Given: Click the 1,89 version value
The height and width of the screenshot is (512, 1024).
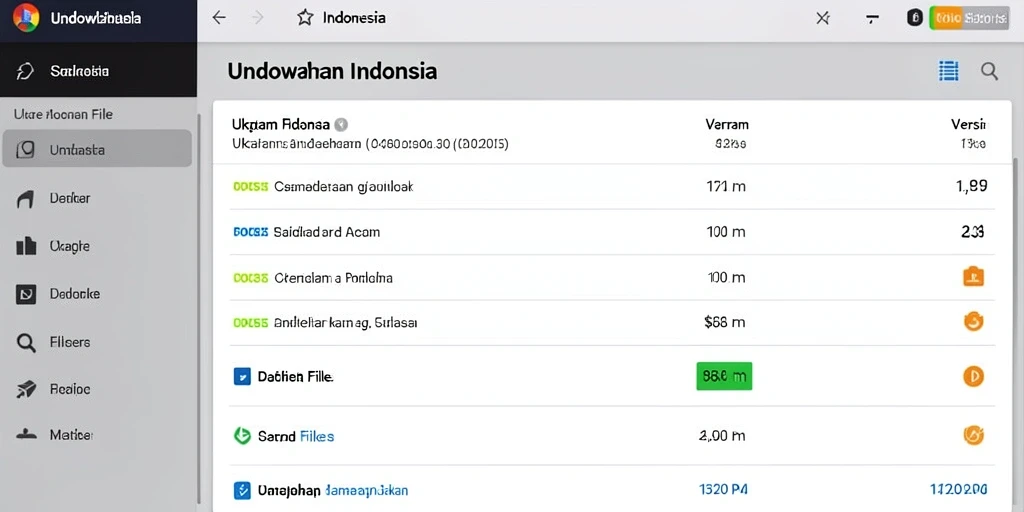Looking at the screenshot, I should coord(971,187).
